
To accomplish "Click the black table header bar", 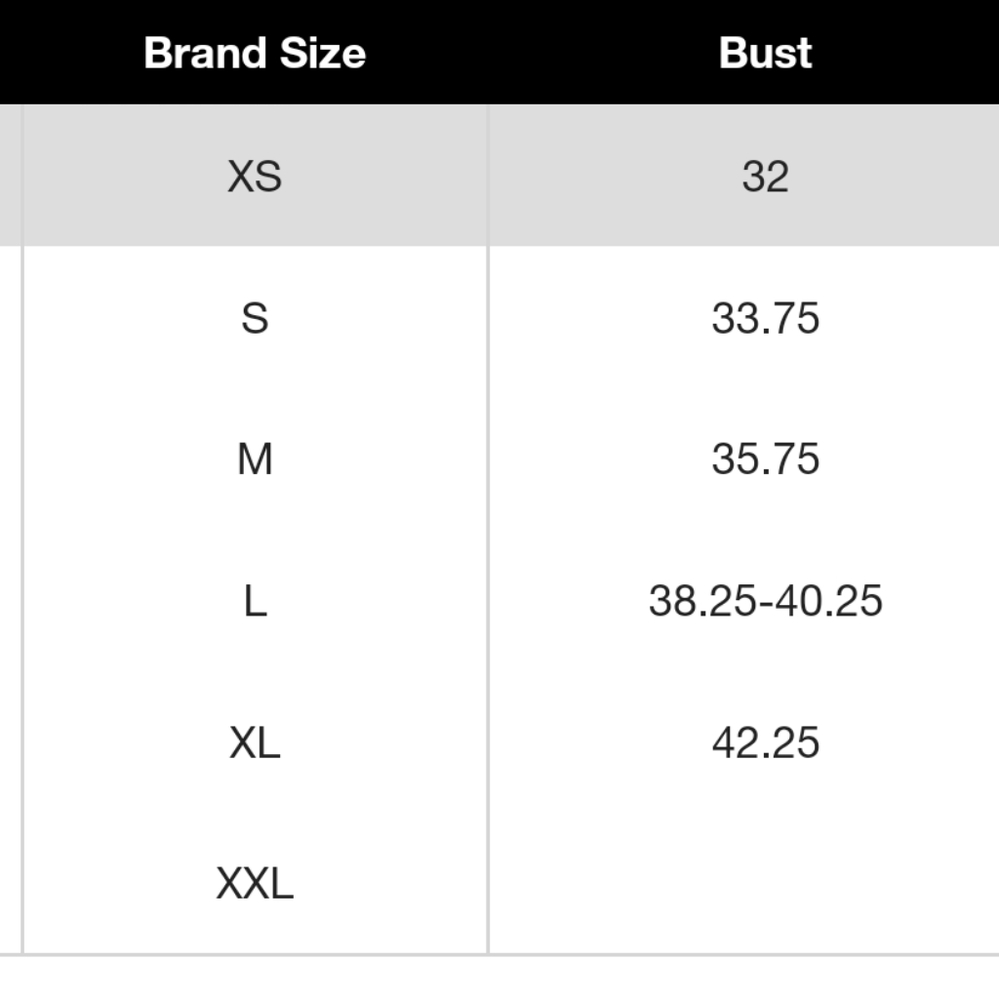I will coord(500,52).
